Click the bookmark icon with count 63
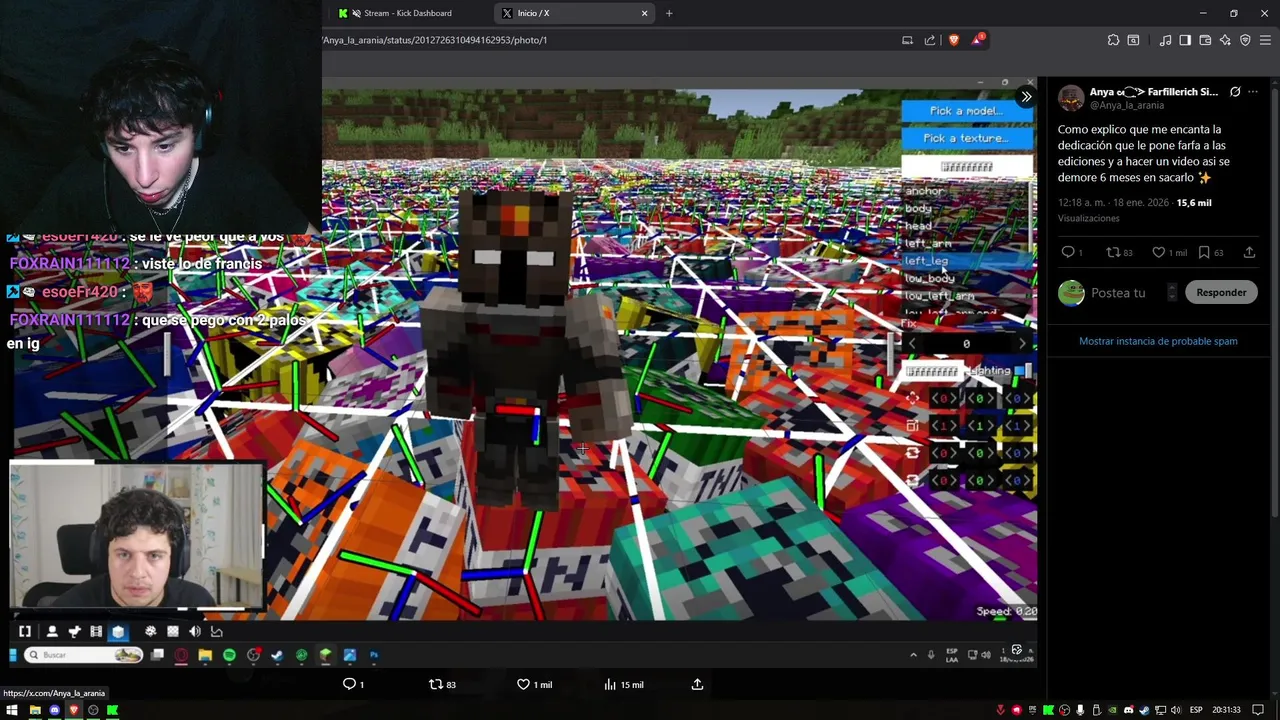The height and width of the screenshot is (720, 1280). [1204, 253]
